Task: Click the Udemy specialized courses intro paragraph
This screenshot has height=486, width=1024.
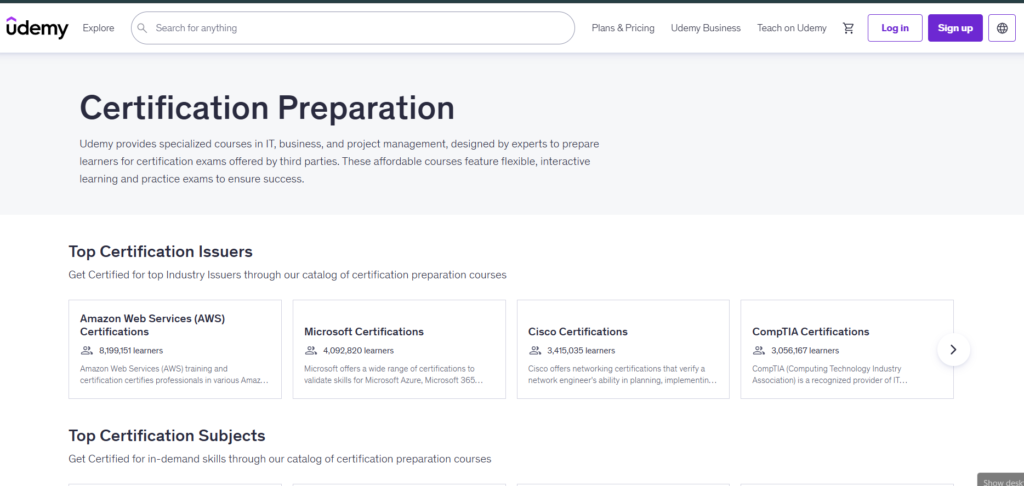Action: click(340, 161)
